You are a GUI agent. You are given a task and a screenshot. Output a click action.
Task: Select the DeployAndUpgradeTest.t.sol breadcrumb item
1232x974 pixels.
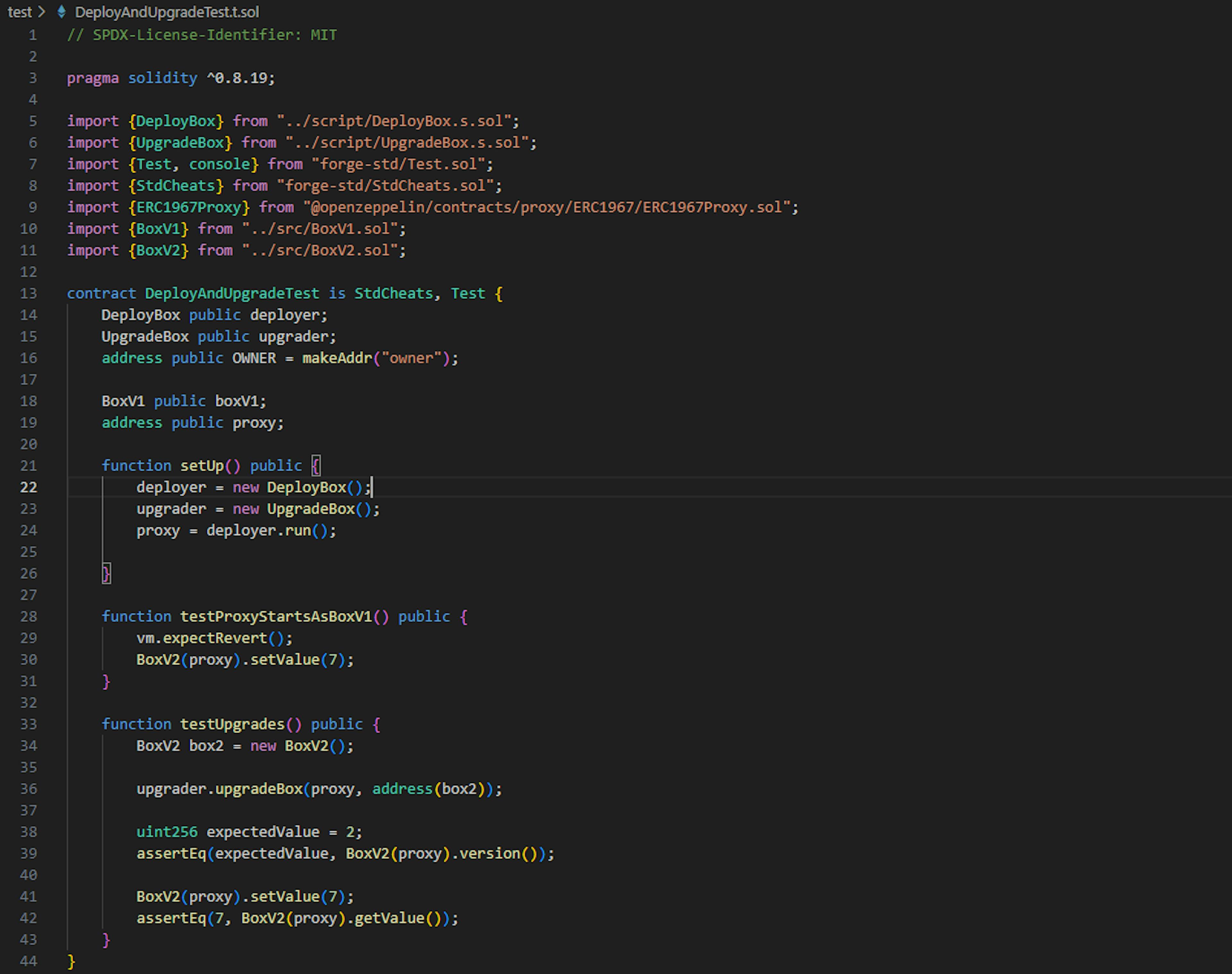pyautogui.click(x=167, y=12)
